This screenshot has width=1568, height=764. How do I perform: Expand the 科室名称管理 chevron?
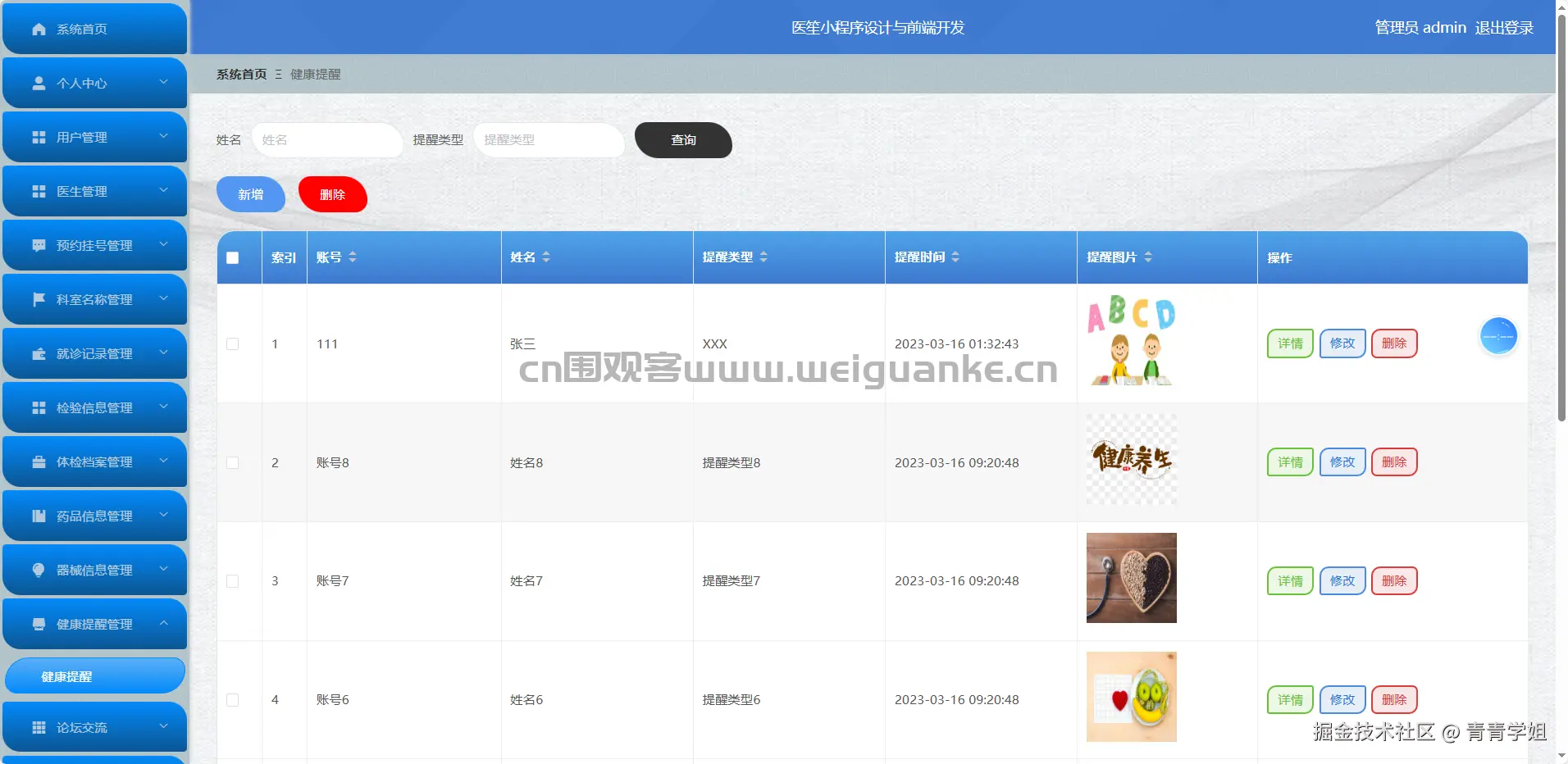coord(163,298)
